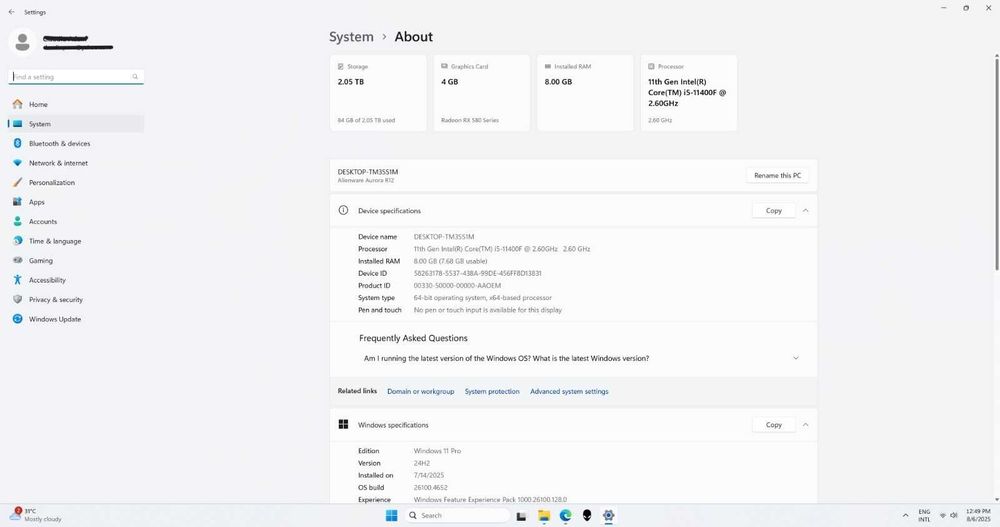This screenshot has height=527, width=1000.
Task: Open Task View from the taskbar
Action: (522, 516)
